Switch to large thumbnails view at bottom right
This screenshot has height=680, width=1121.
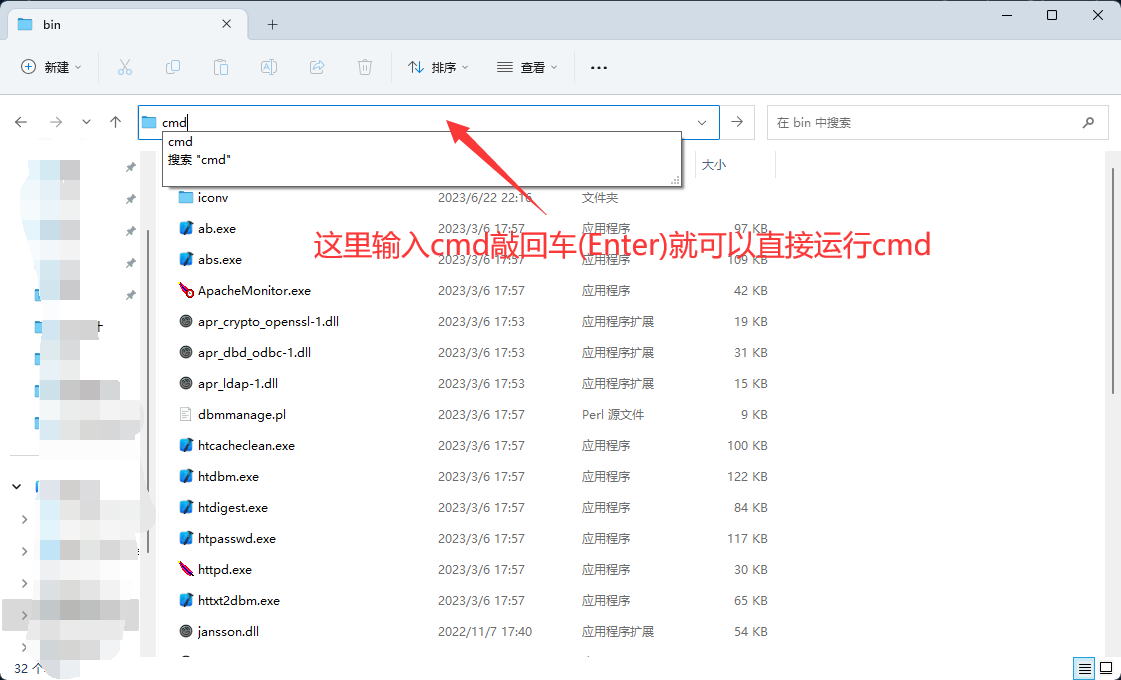click(x=1106, y=668)
